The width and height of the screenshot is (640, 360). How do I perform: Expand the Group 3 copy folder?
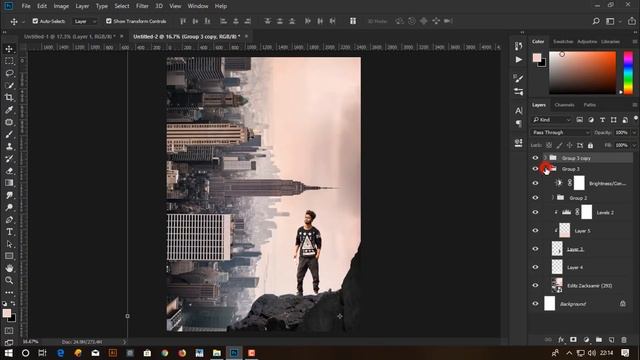point(545,158)
